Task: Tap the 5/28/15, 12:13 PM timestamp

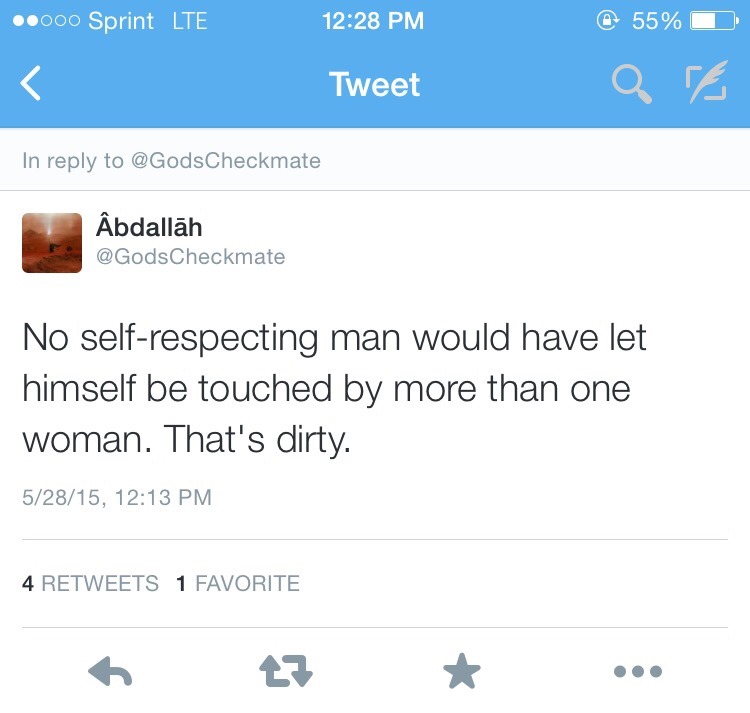Action: [x=117, y=497]
